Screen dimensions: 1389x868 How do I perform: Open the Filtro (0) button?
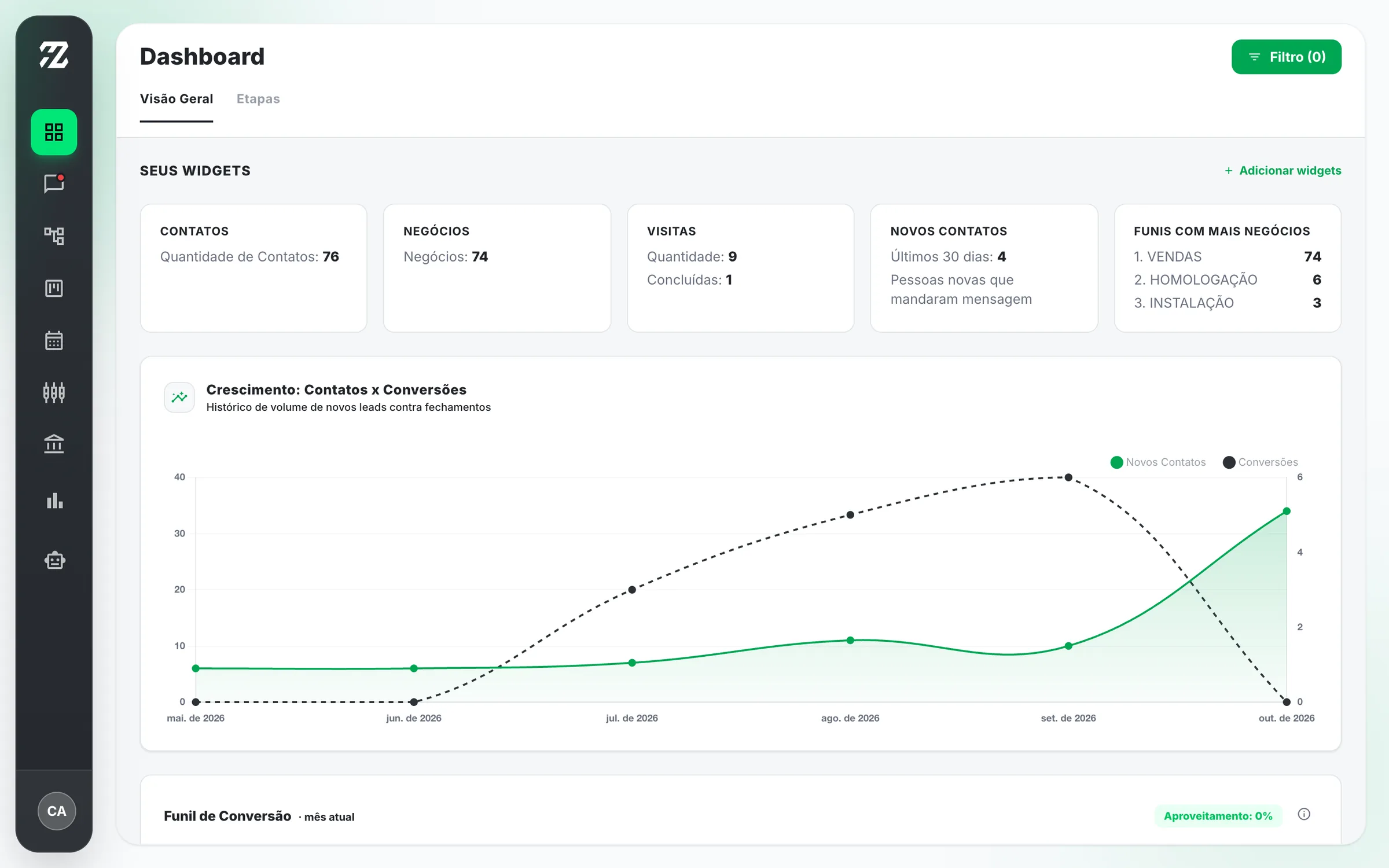1286,57
